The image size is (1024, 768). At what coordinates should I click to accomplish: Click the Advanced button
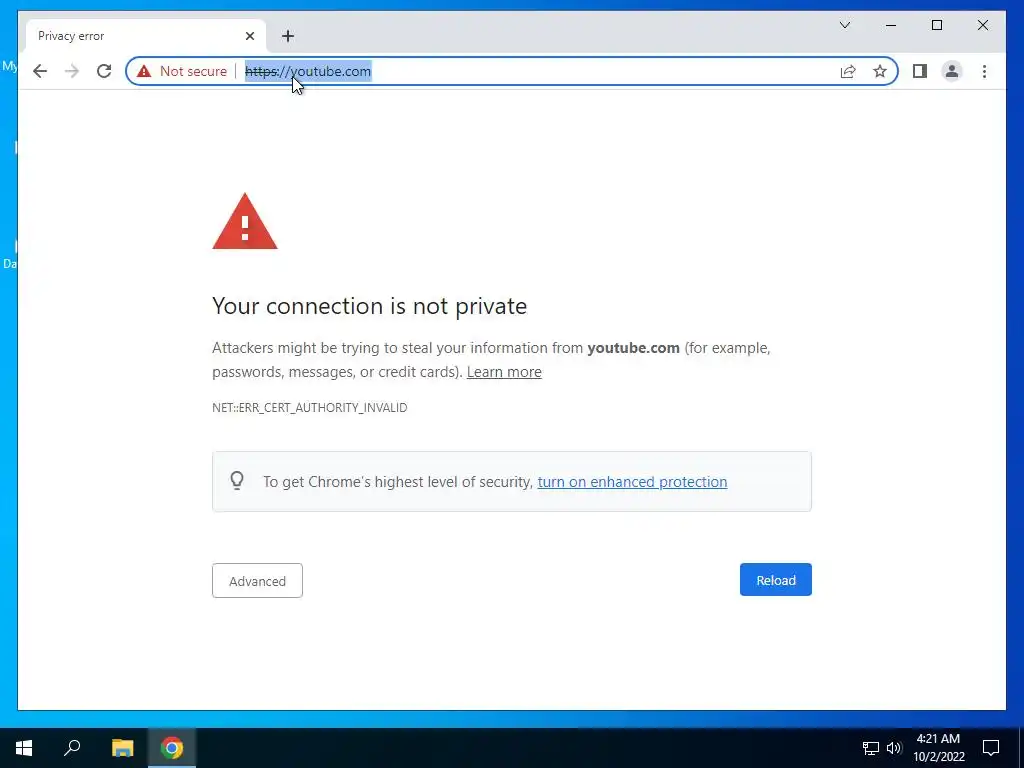point(257,581)
